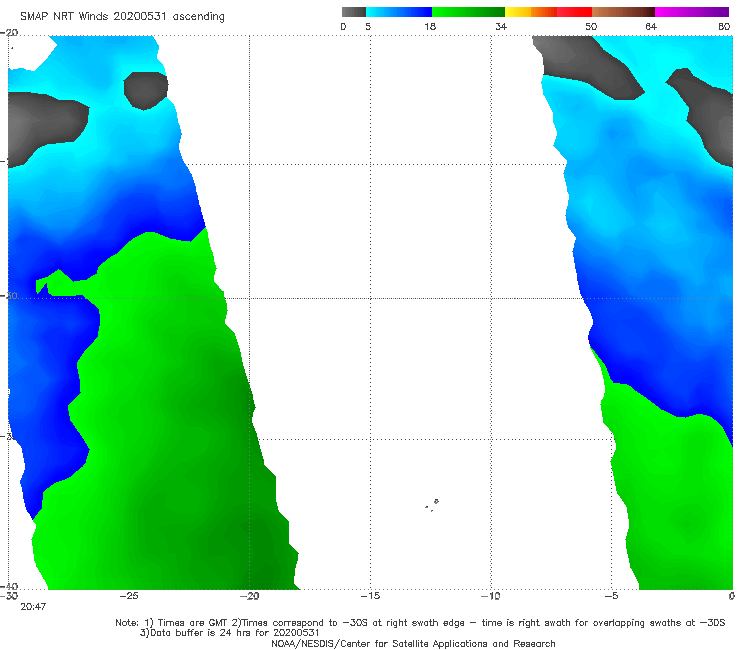Click the 'Data buffer is 24 hrs' note

[x=229, y=633]
